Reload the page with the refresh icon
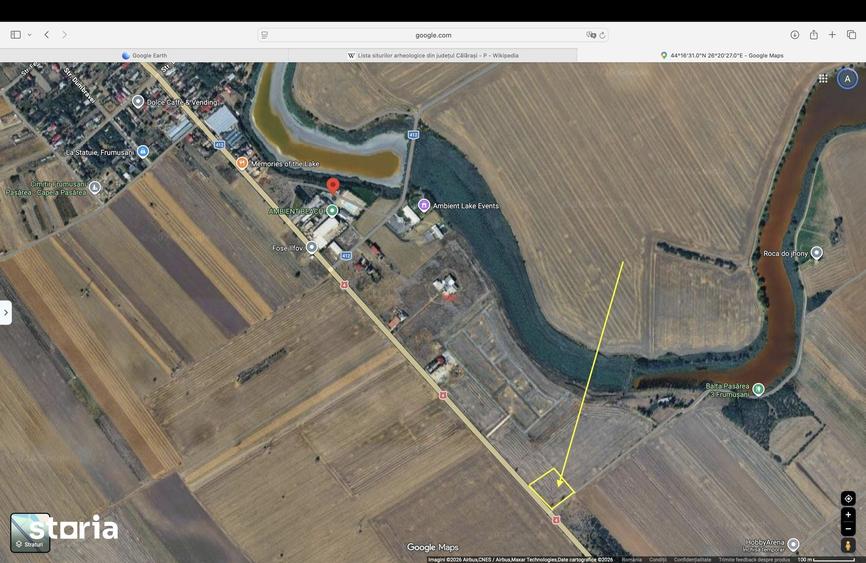This screenshot has width=866, height=563. (x=603, y=35)
